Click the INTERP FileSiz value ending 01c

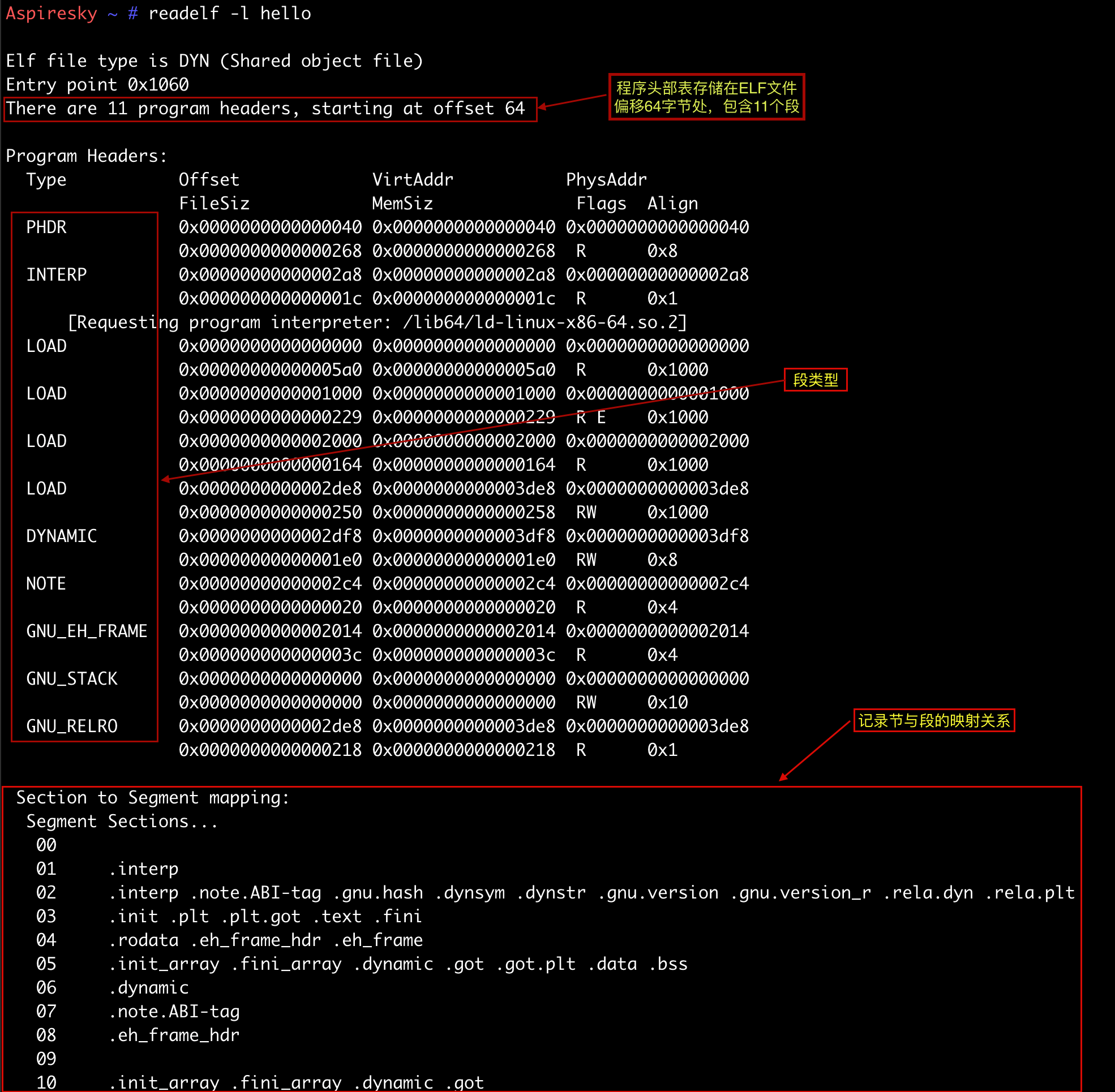point(271,298)
